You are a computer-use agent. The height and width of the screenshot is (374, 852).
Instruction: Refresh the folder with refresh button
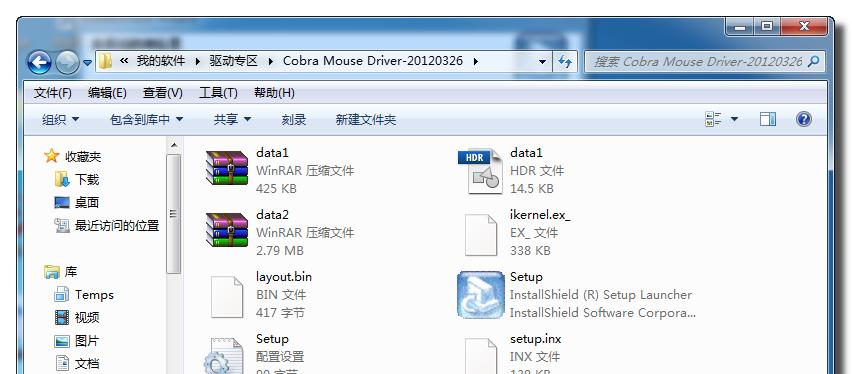coord(565,62)
